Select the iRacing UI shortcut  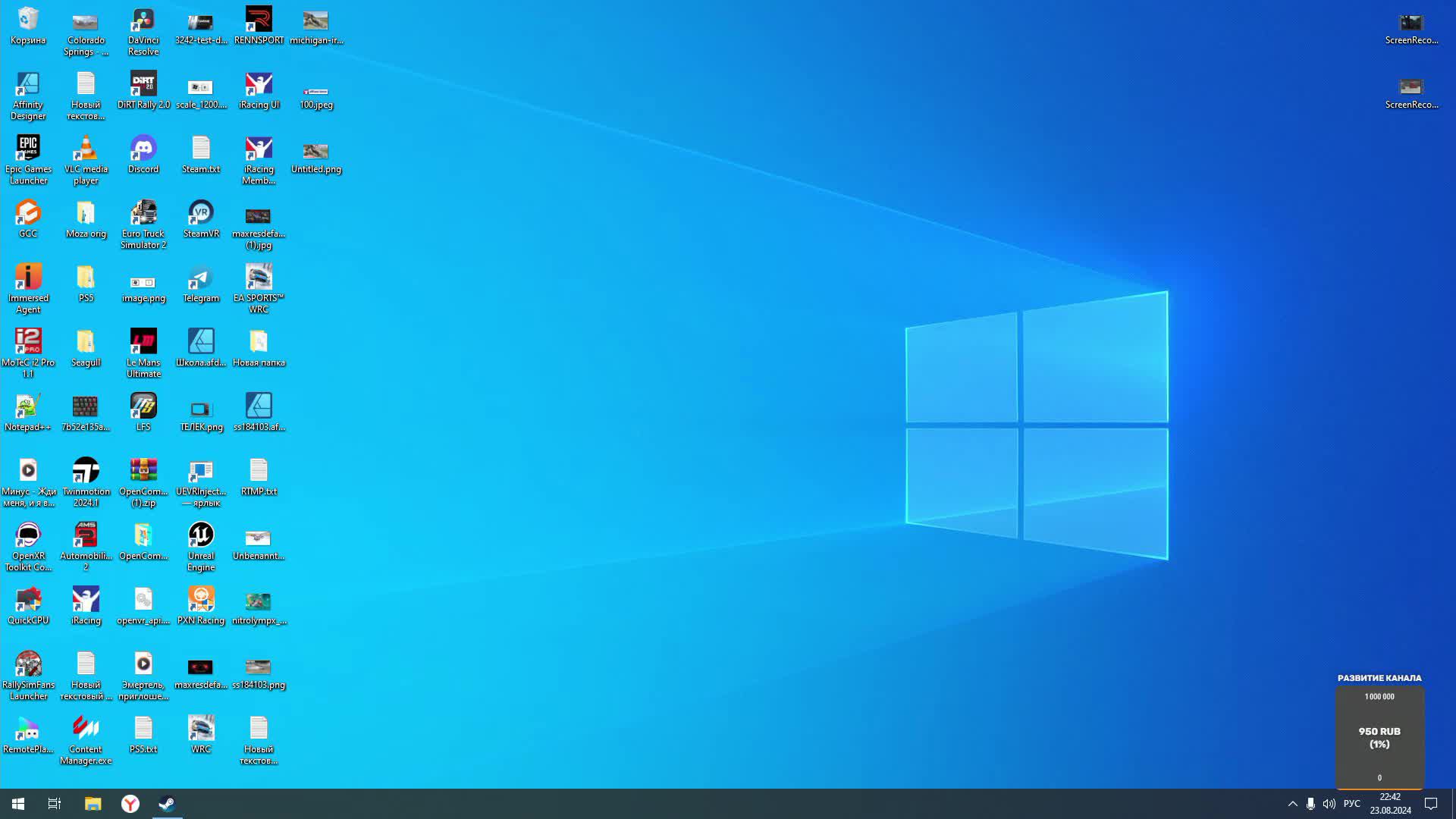(x=259, y=90)
